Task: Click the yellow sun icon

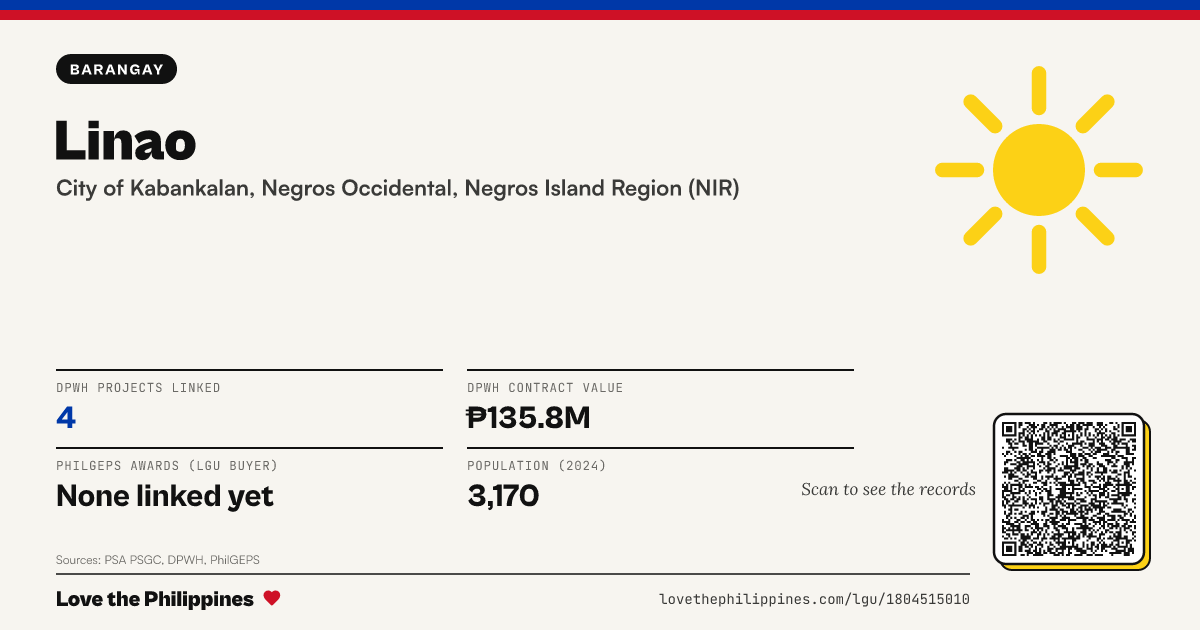Action: pos(1039,170)
